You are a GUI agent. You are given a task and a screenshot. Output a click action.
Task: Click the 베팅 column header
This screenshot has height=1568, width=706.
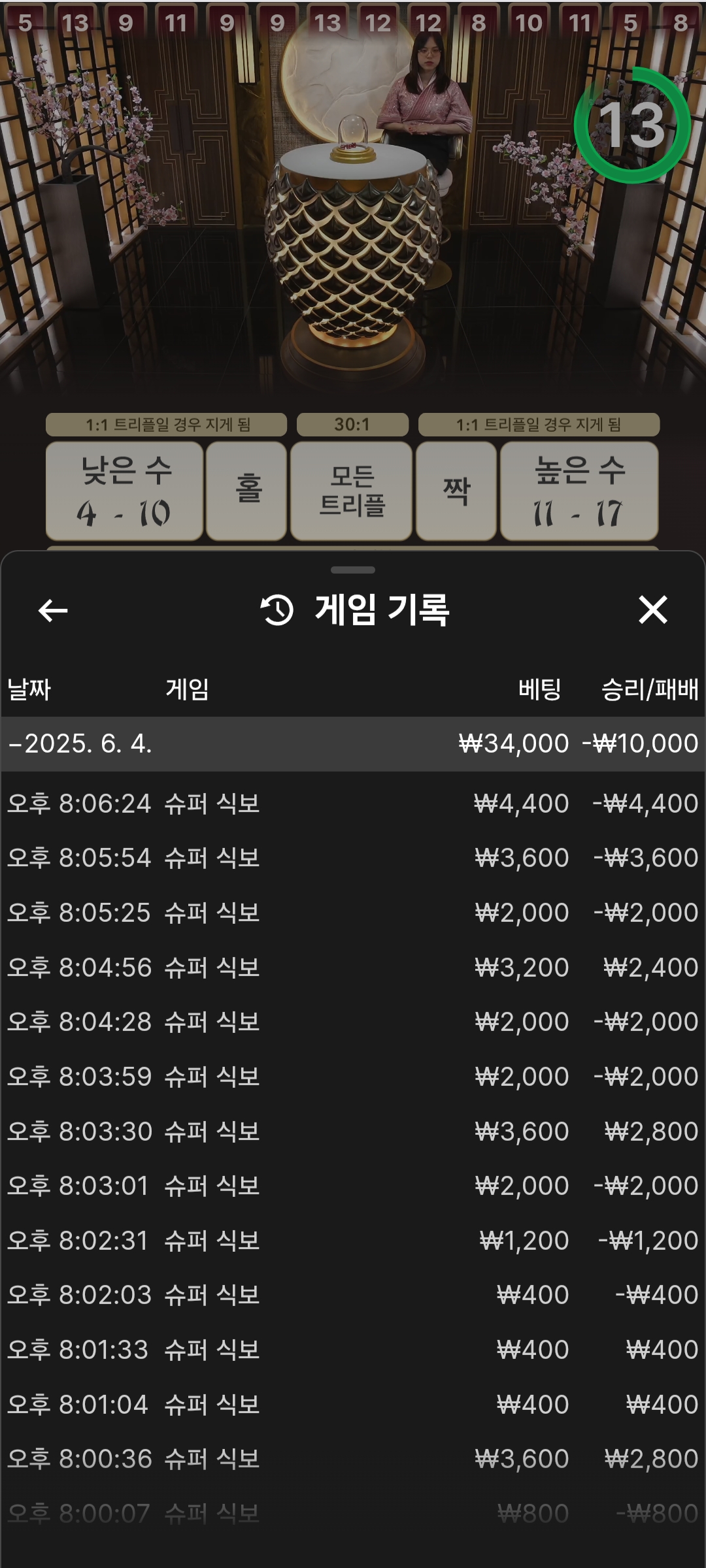pos(539,689)
